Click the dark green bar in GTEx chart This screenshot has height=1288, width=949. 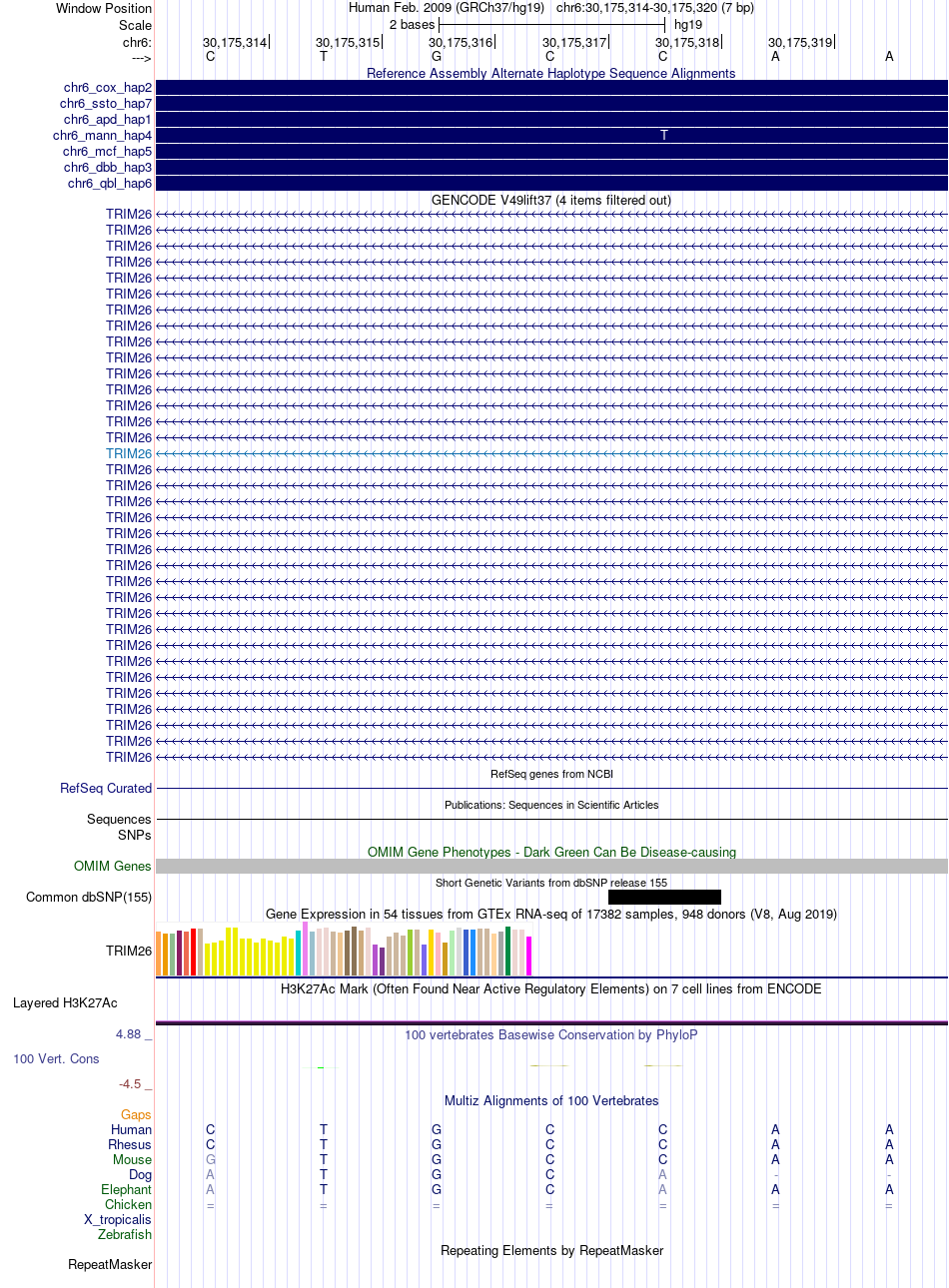coord(508,952)
